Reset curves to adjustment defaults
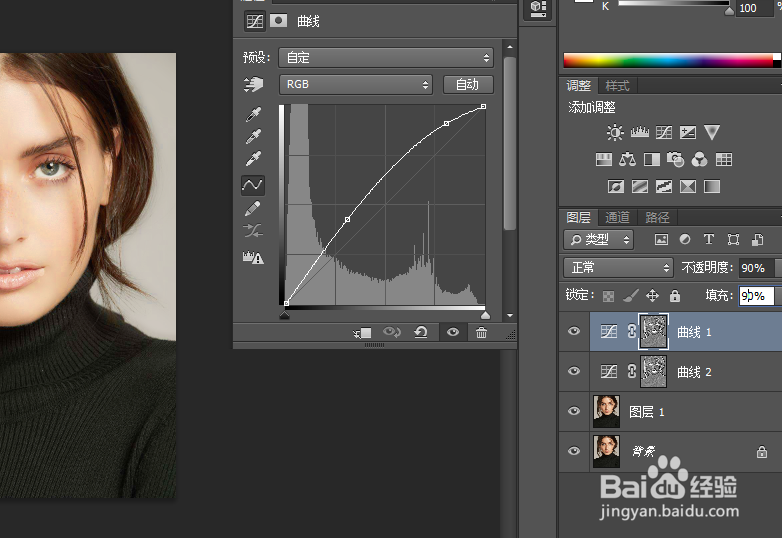This screenshot has width=782, height=538. [x=421, y=332]
